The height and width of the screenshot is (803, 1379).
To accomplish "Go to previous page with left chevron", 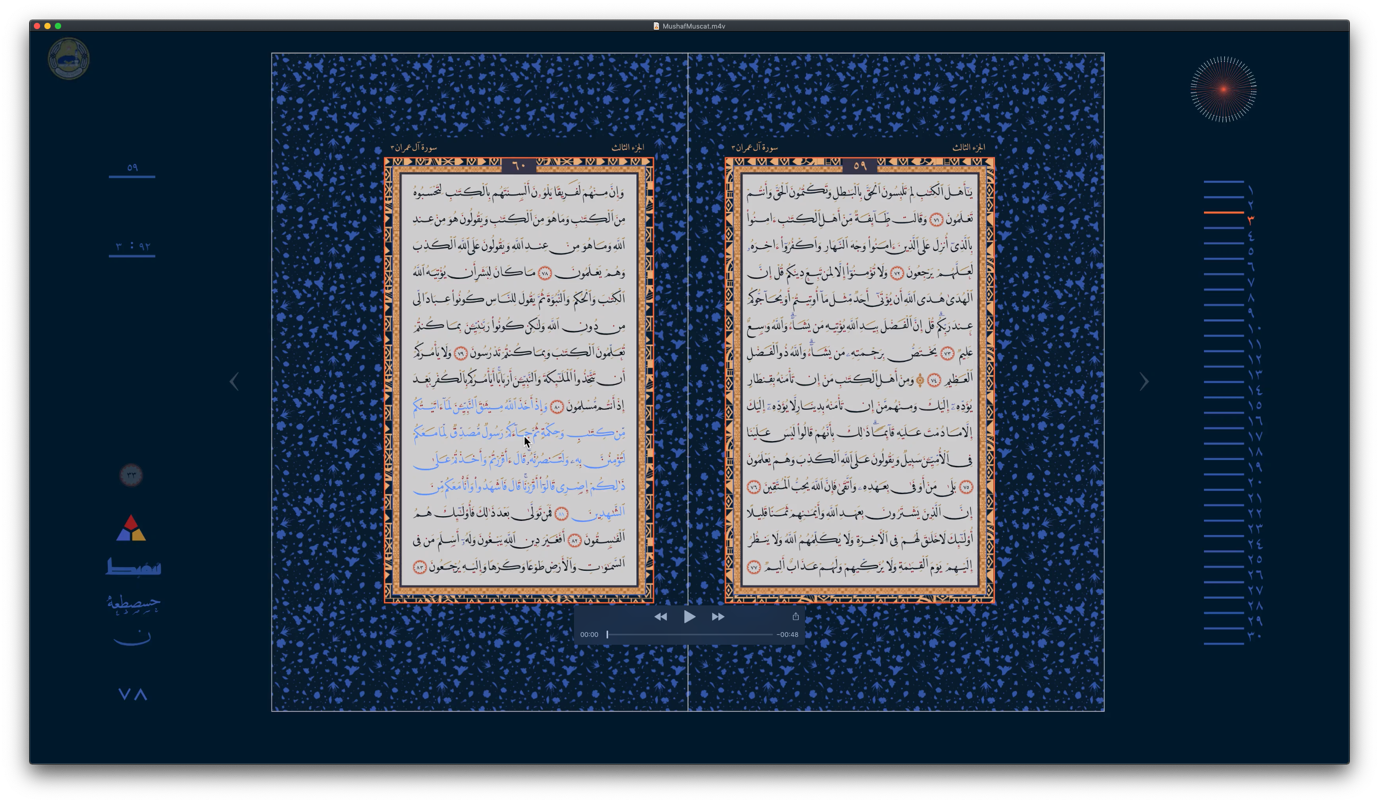I will (234, 381).
